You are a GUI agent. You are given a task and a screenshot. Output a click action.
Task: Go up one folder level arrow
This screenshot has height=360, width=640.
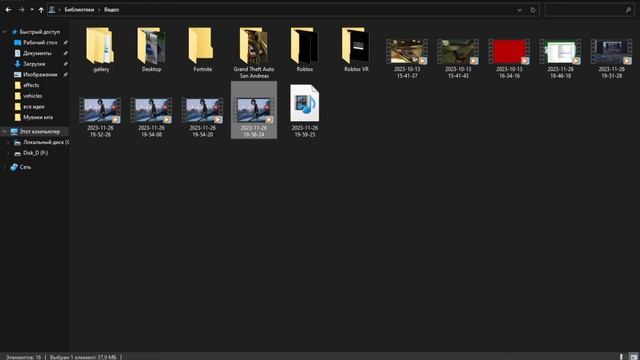pyautogui.click(x=41, y=10)
